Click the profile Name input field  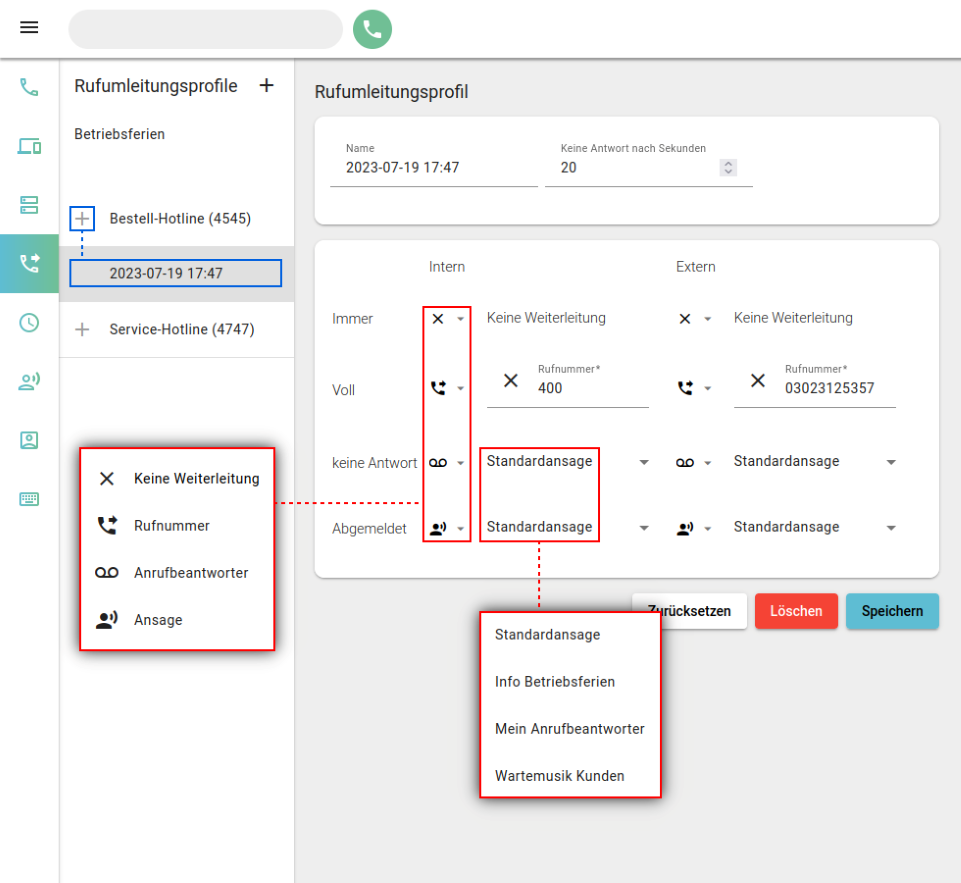(433, 168)
